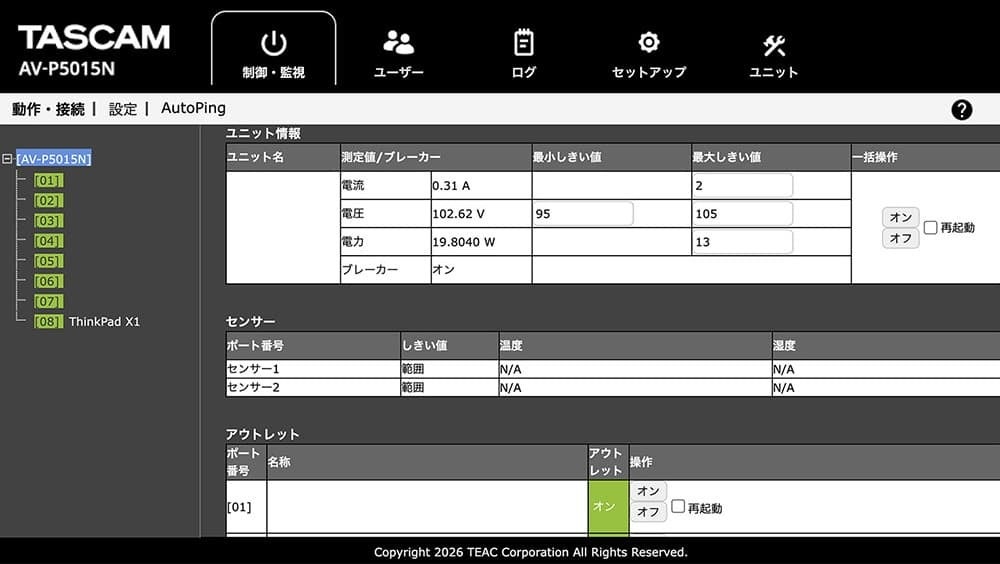Open the ユーザー users icon

click(399, 43)
